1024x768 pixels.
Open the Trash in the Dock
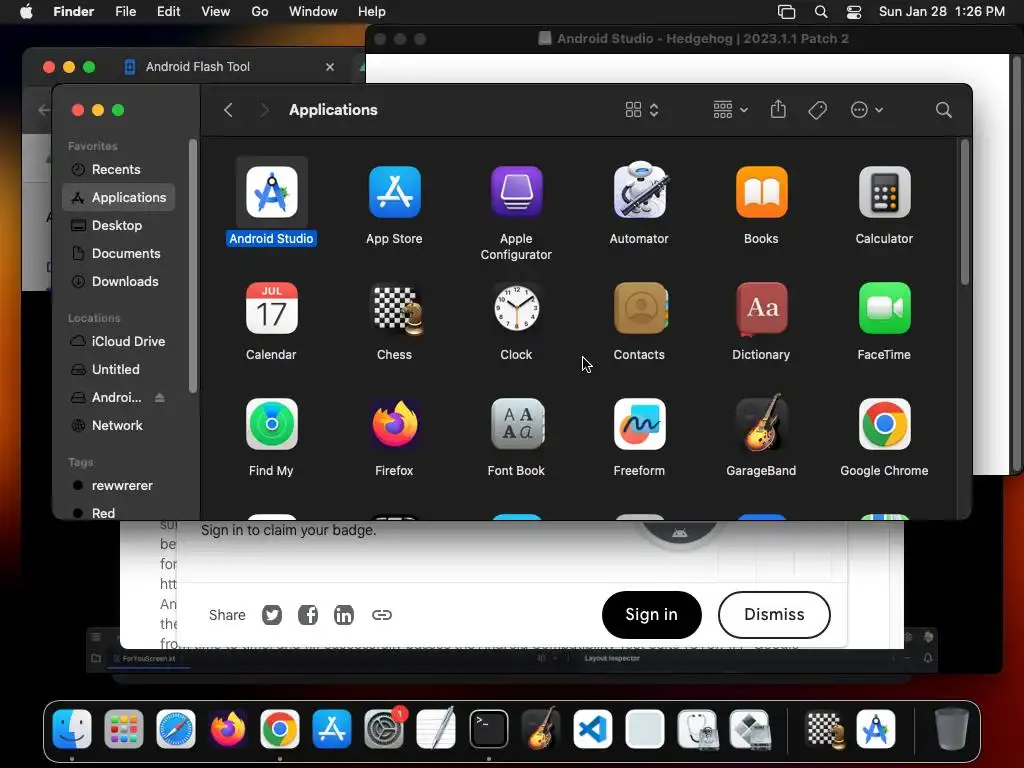pos(951,729)
